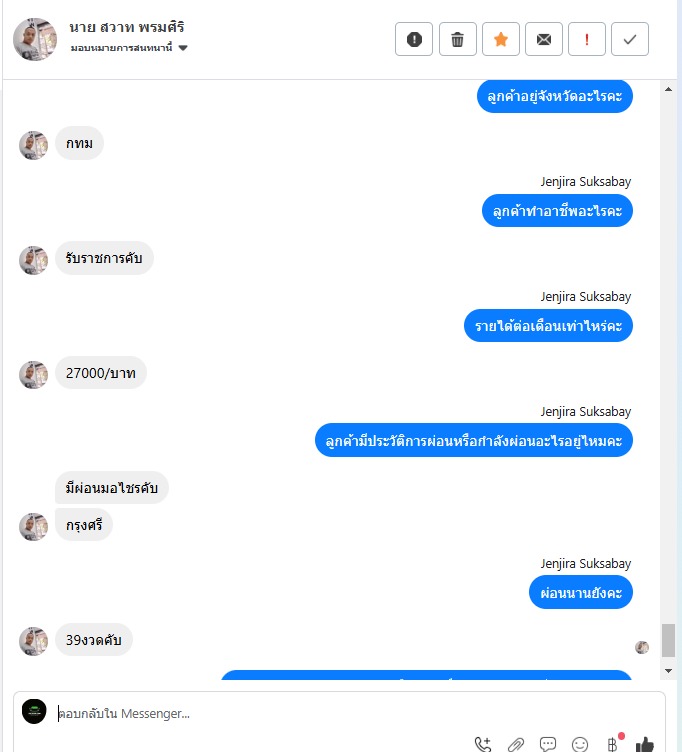Open the customer profile picture in header

[x=35, y=39]
